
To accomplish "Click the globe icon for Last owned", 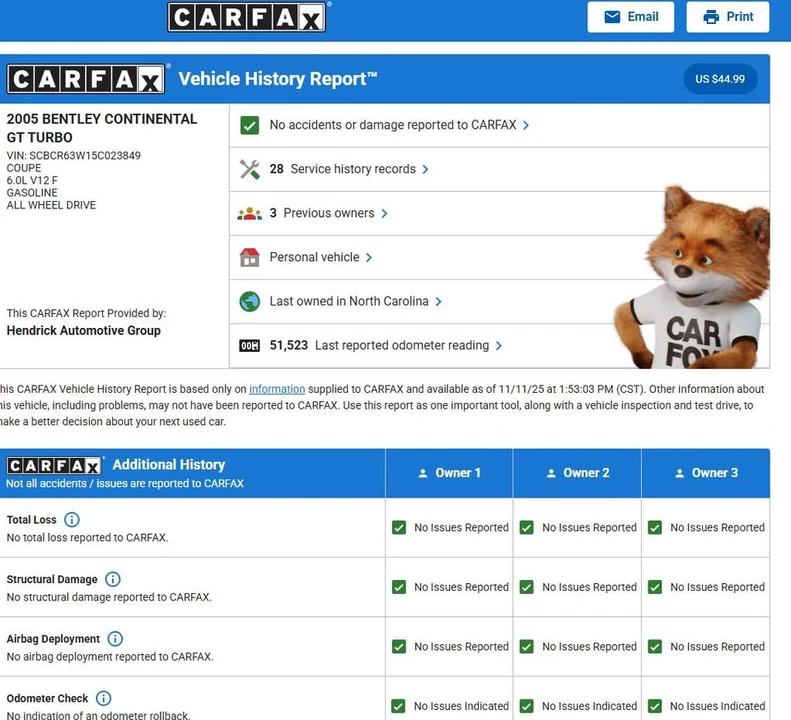I will 250,302.
